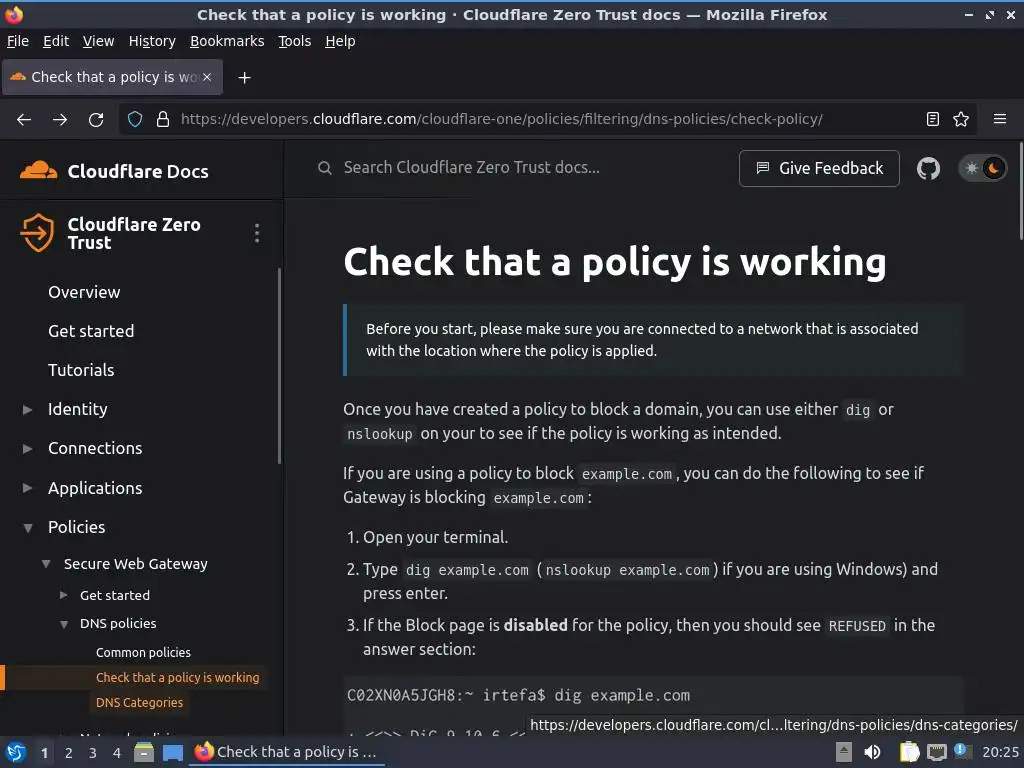Open the Bookmarks menu
This screenshot has width=1024, height=768.
pyautogui.click(x=227, y=41)
